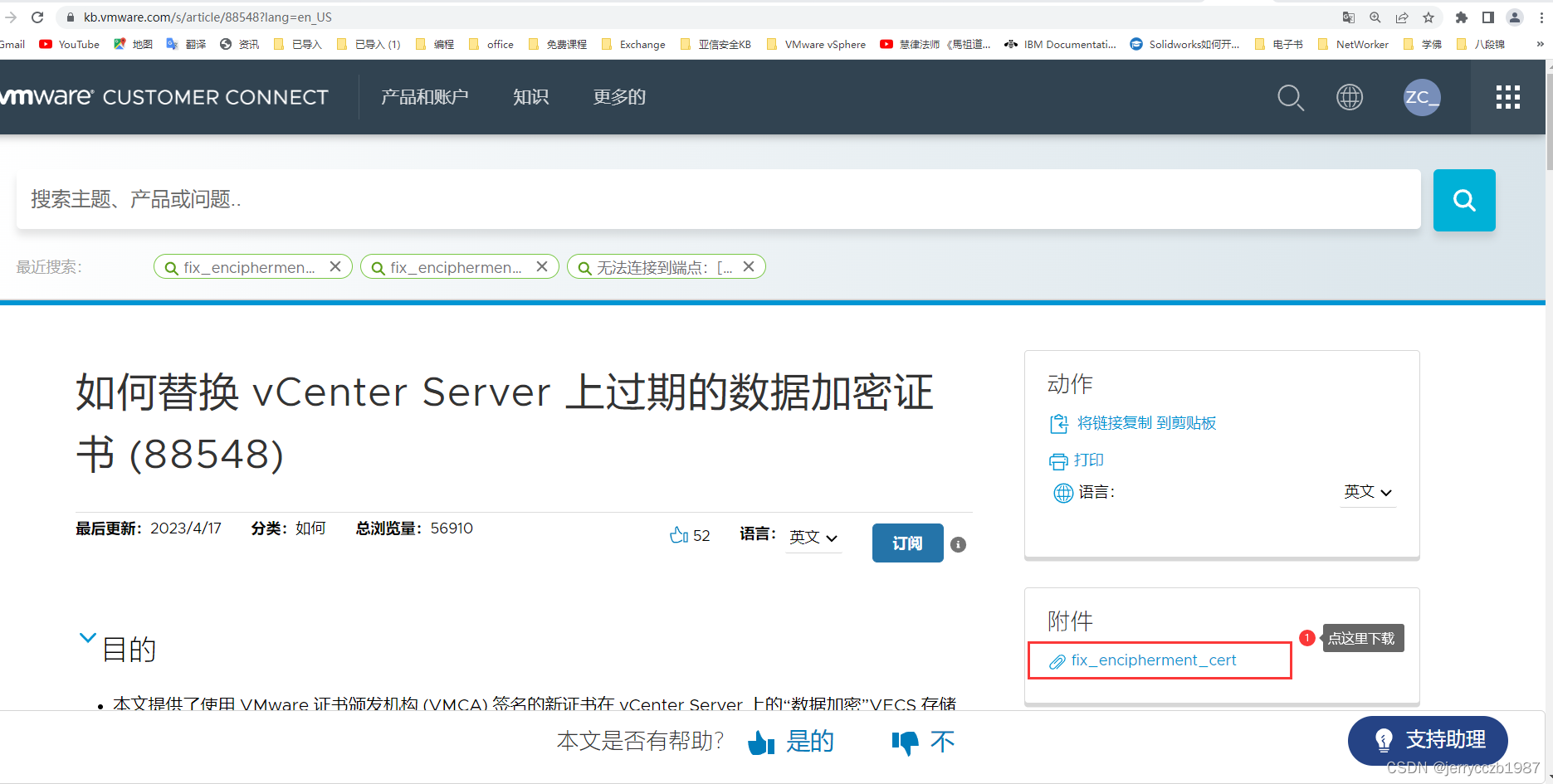
Task: Click the zoom magnifier icon in address bar
Action: tap(1375, 17)
